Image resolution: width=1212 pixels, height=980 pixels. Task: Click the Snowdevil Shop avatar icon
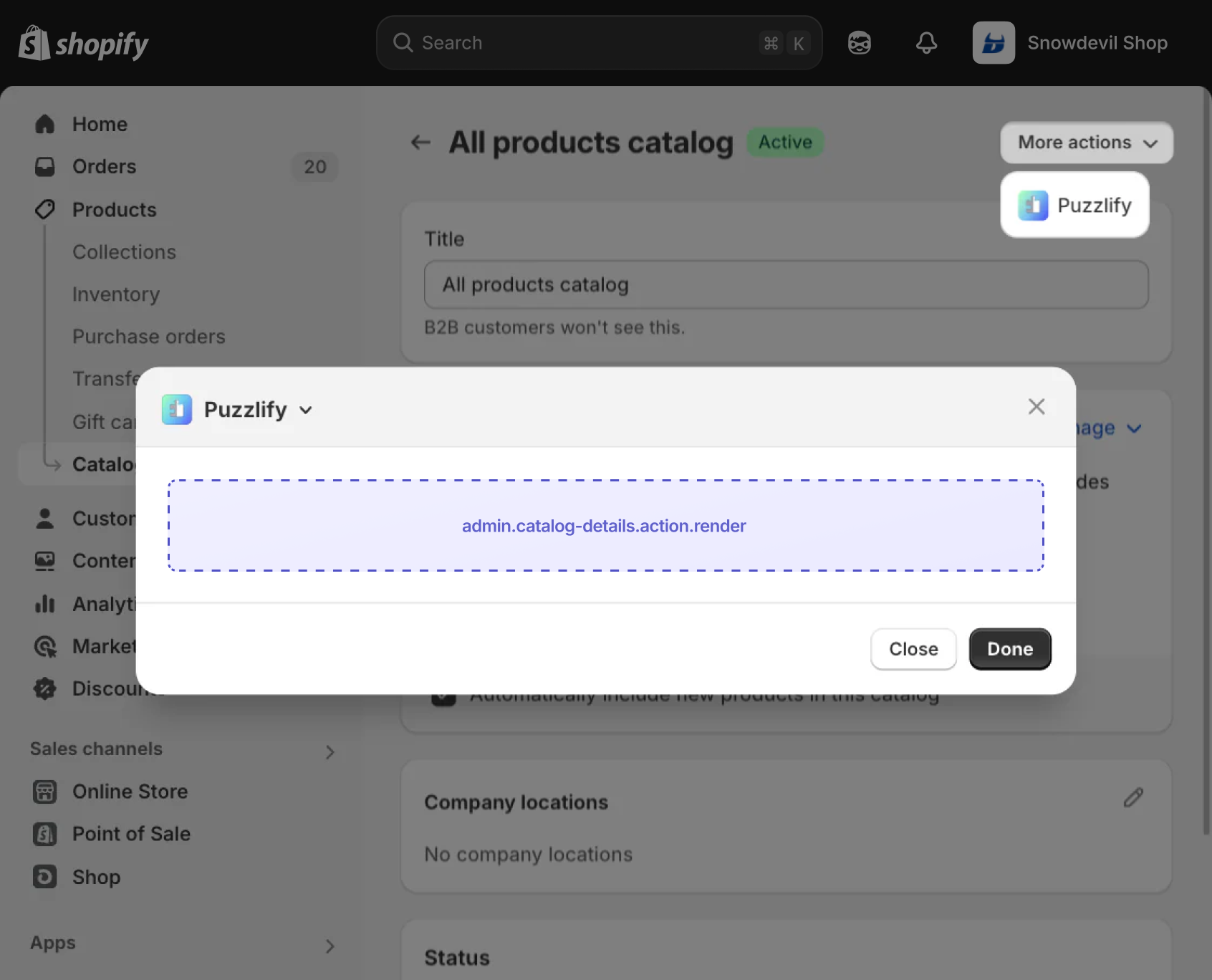pos(994,43)
